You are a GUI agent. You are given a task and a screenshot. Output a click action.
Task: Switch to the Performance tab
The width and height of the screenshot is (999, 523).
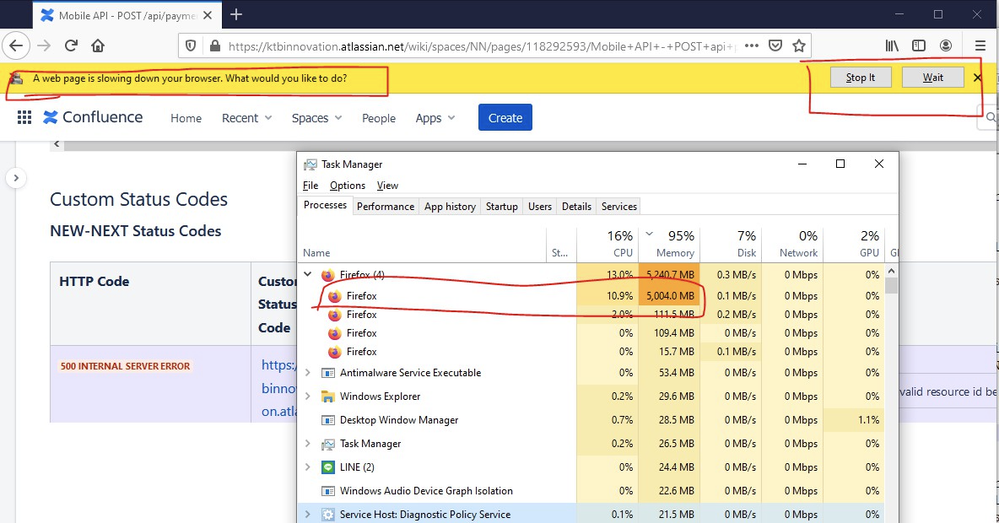click(385, 206)
